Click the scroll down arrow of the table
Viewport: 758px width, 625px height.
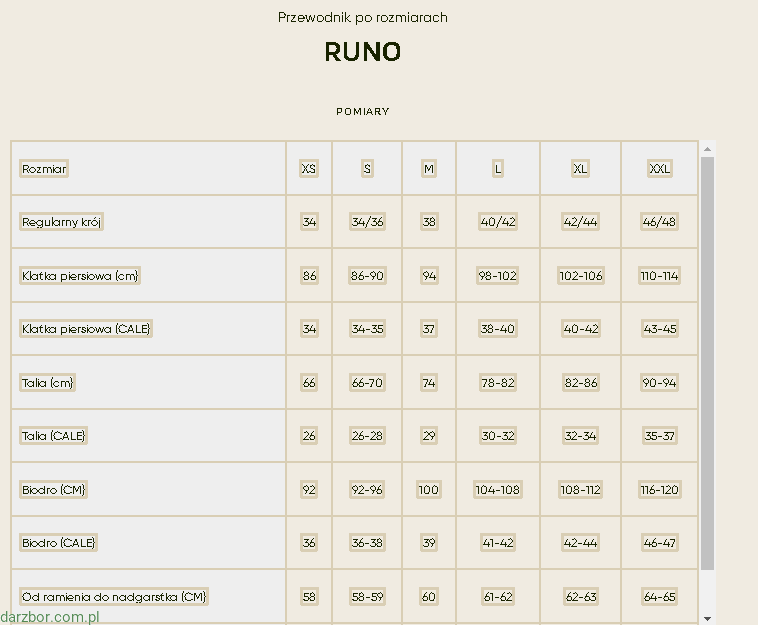(x=707, y=617)
